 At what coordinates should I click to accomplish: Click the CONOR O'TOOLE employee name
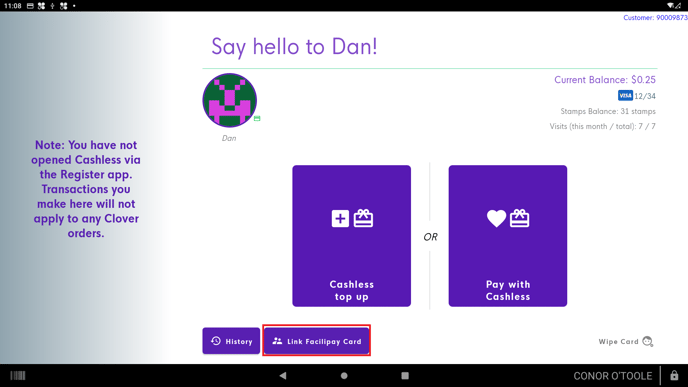[613, 376]
